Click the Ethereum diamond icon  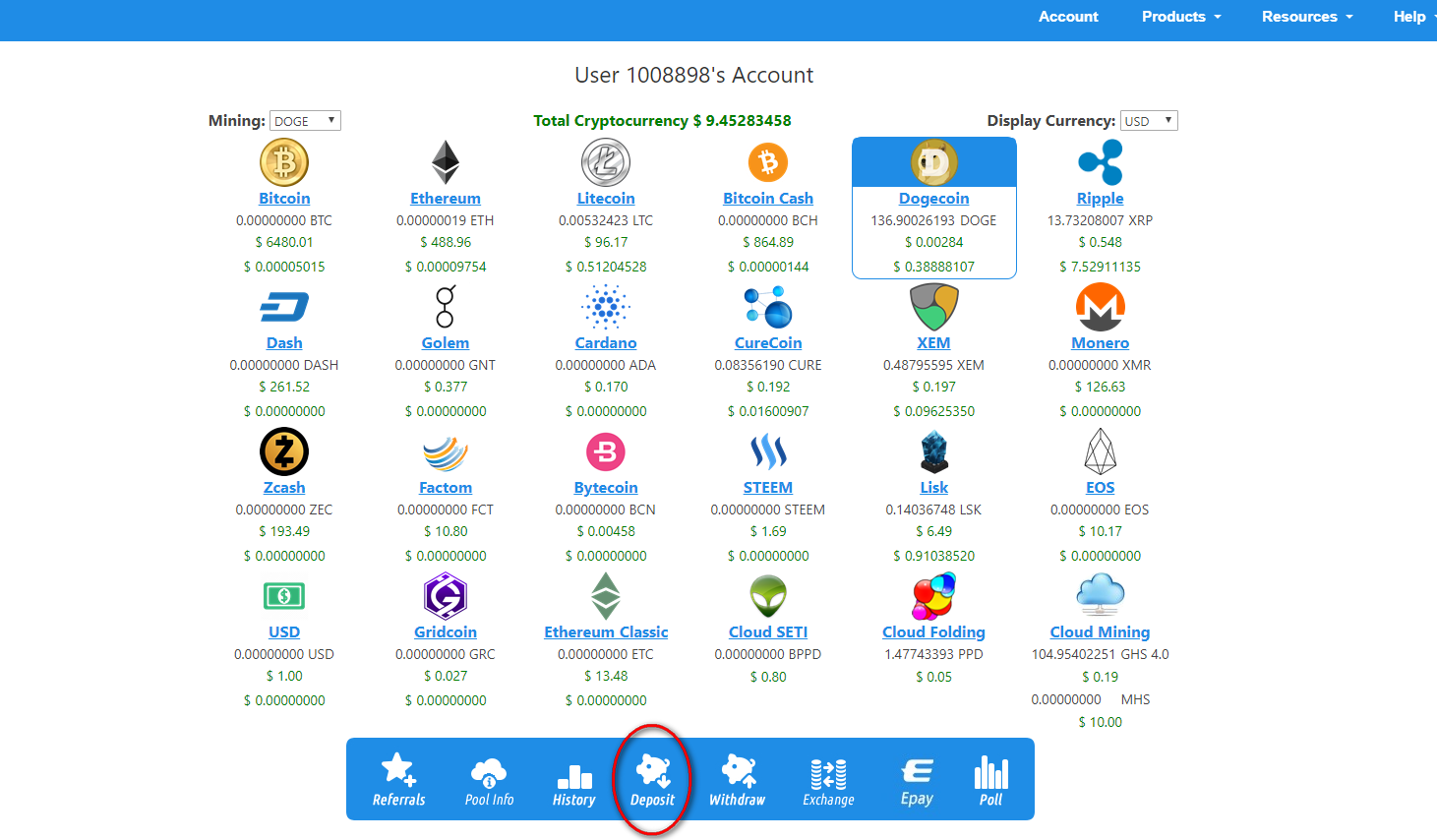tap(446, 162)
